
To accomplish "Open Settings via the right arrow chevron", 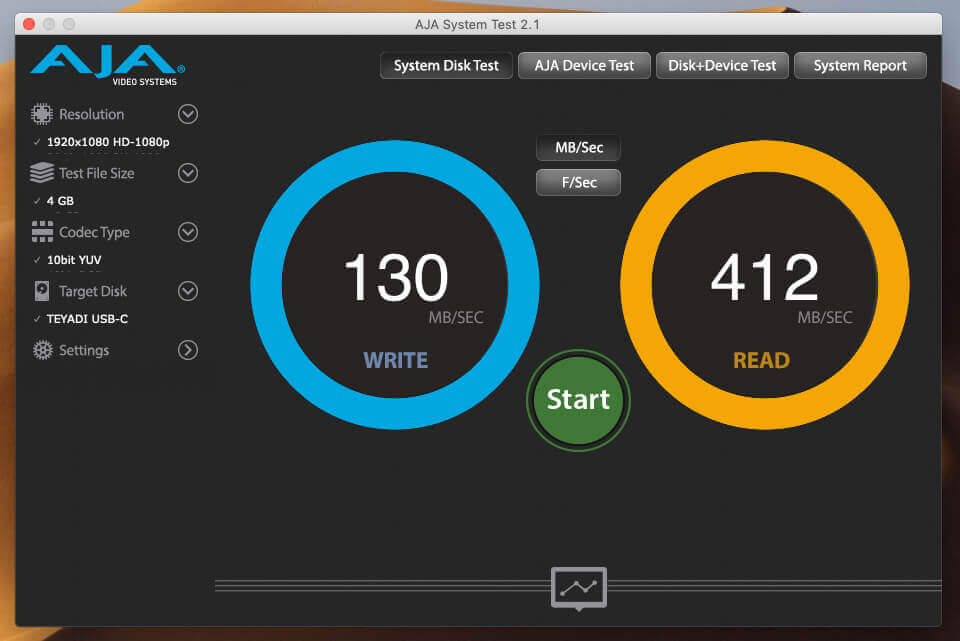I will pos(188,350).
